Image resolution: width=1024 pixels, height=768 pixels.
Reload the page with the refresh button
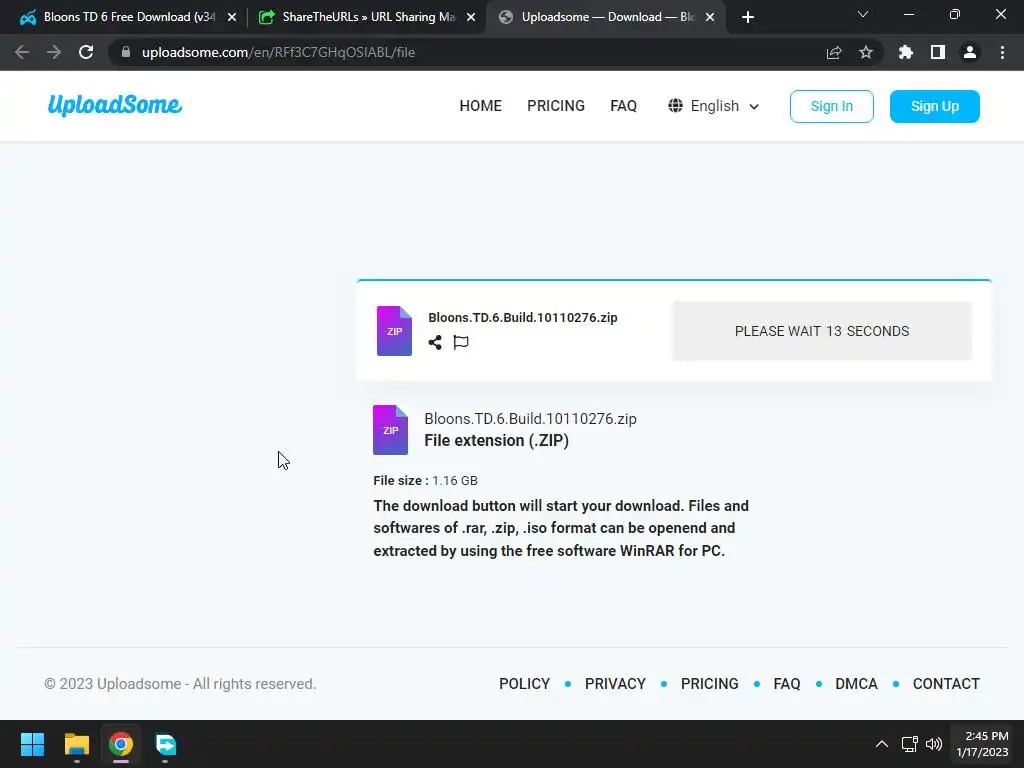point(86,52)
